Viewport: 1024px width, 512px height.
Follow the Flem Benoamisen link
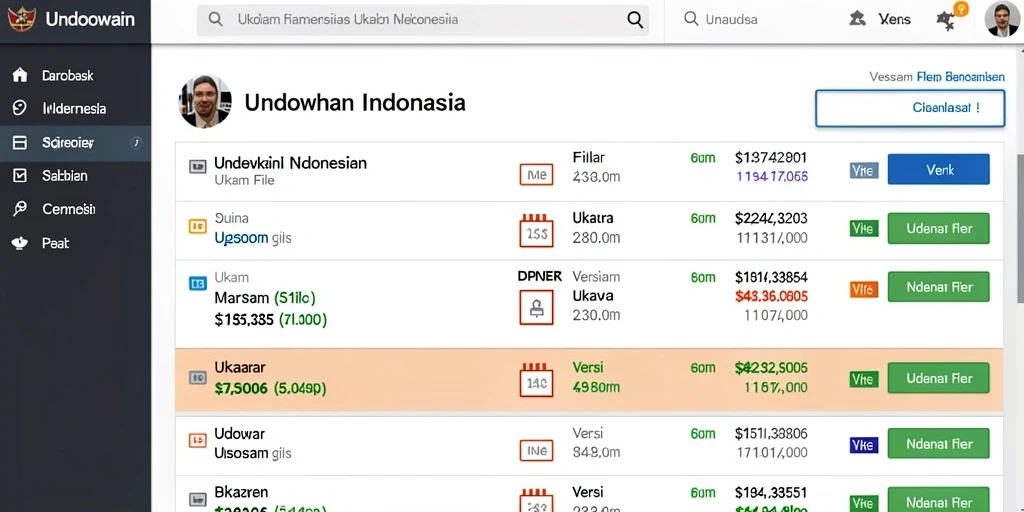click(961, 77)
